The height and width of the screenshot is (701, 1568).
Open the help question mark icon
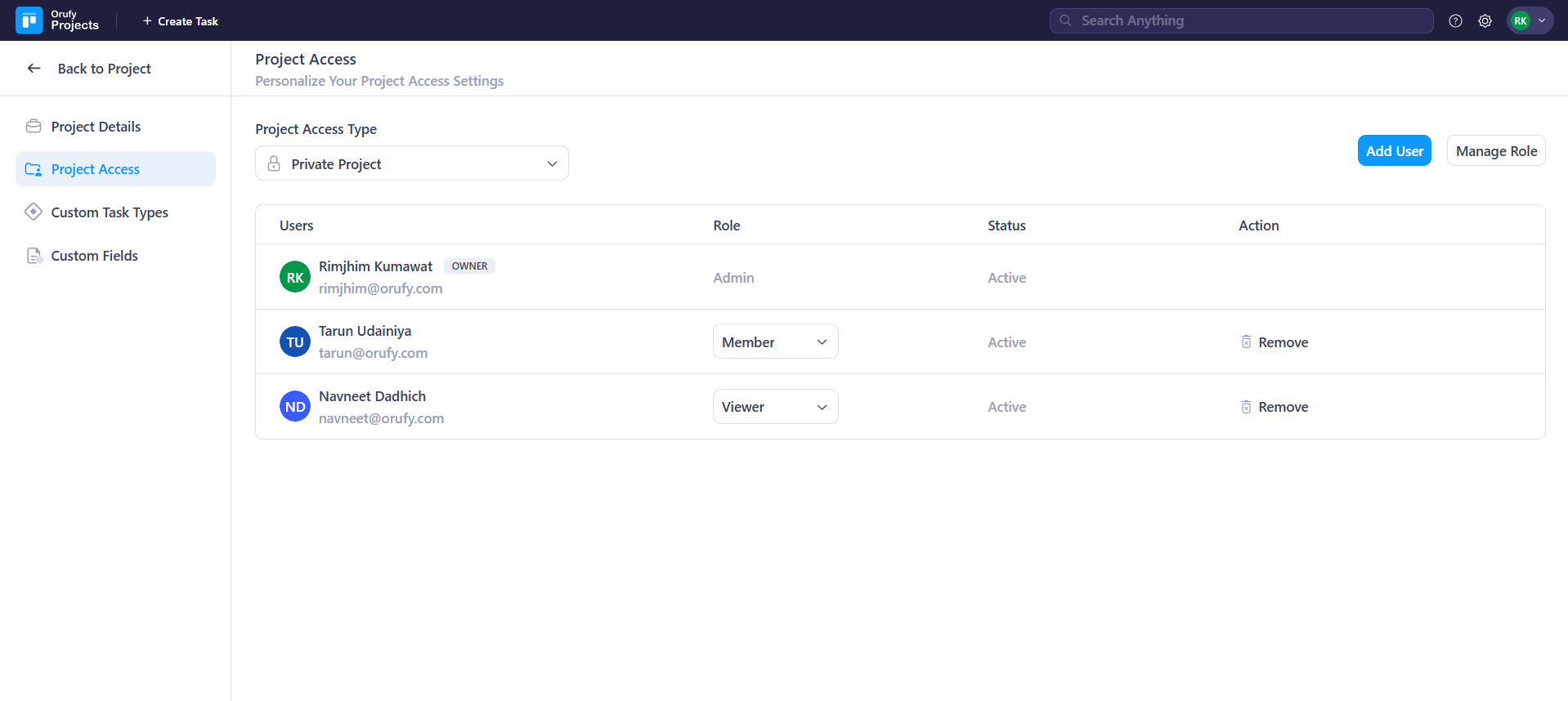point(1455,21)
